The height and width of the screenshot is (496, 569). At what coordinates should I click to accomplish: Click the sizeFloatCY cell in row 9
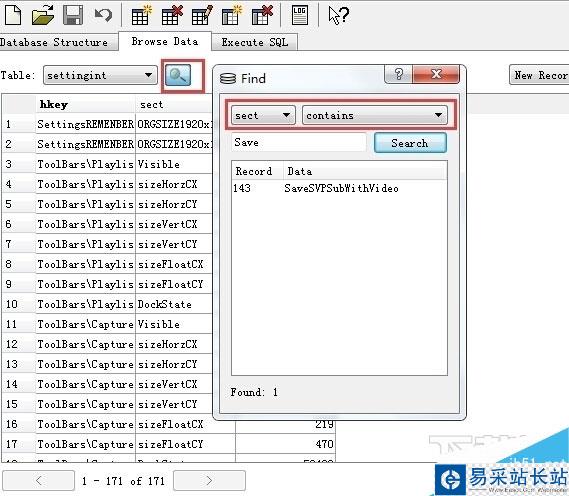click(x=173, y=284)
